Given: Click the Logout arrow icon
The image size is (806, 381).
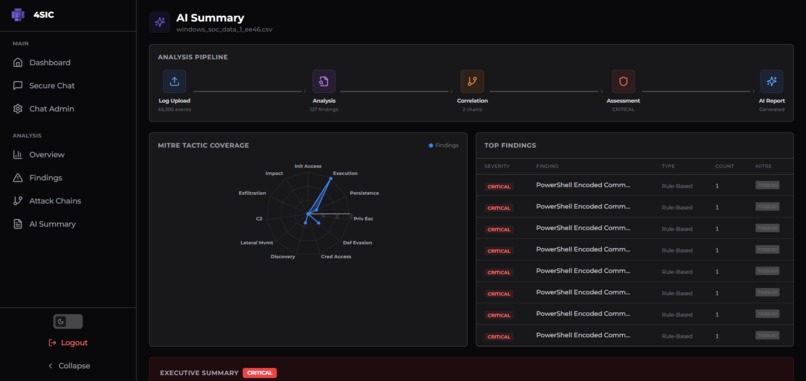Looking at the screenshot, I should coord(52,343).
